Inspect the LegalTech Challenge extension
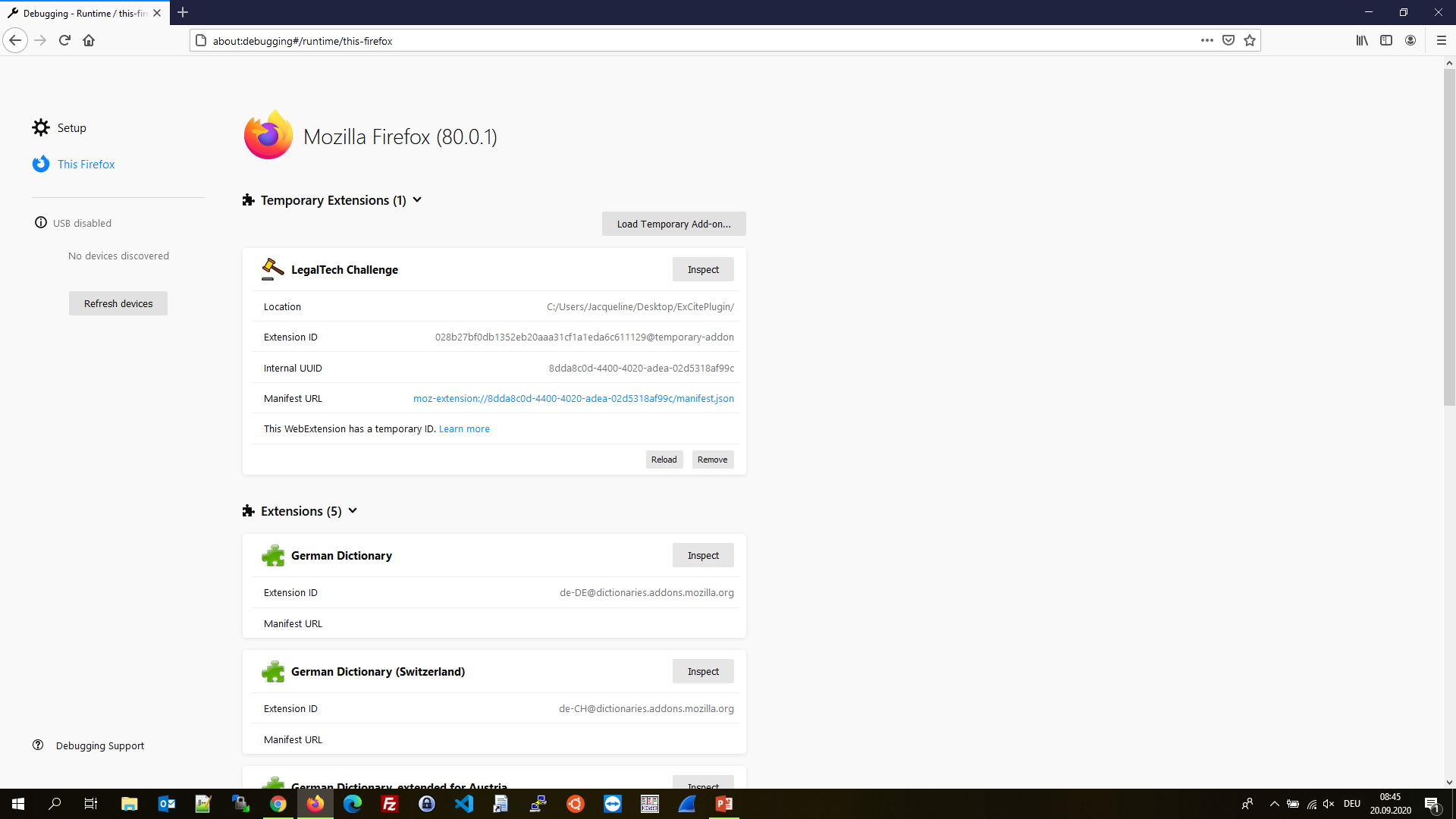Screen dimensions: 1456x819 tap(702, 270)
